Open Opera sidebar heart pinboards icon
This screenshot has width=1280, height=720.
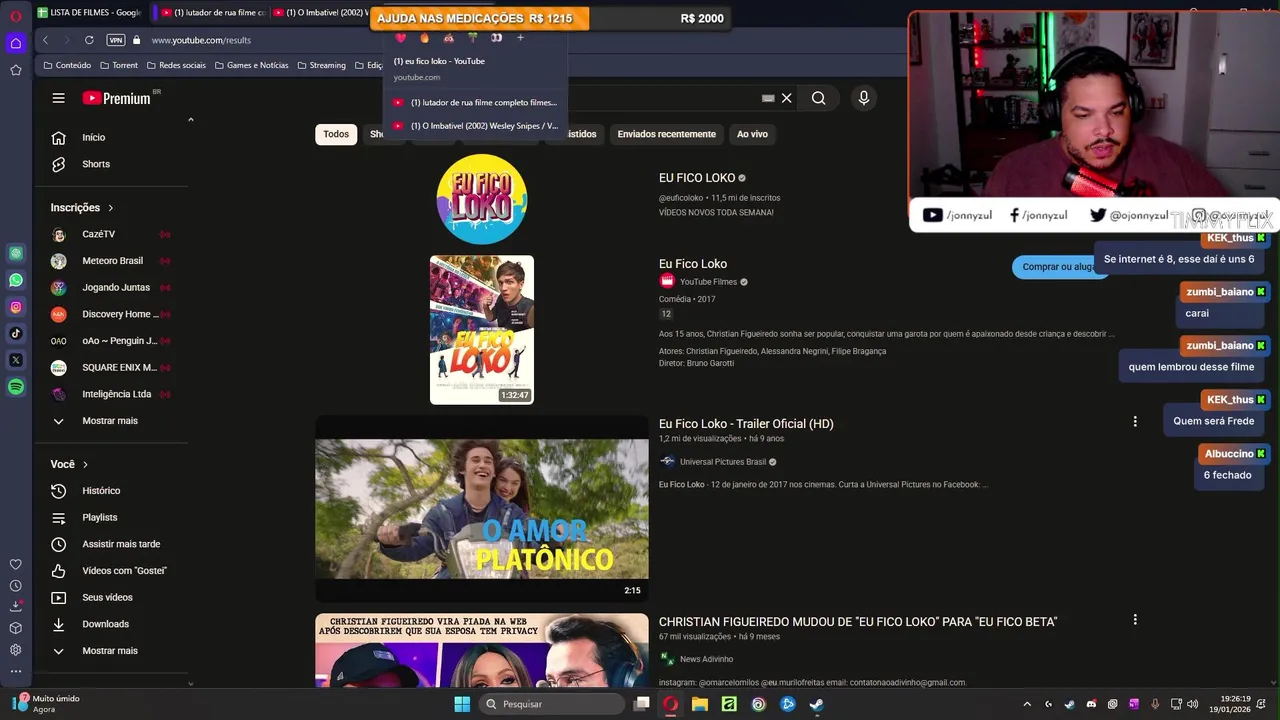pos(15,564)
